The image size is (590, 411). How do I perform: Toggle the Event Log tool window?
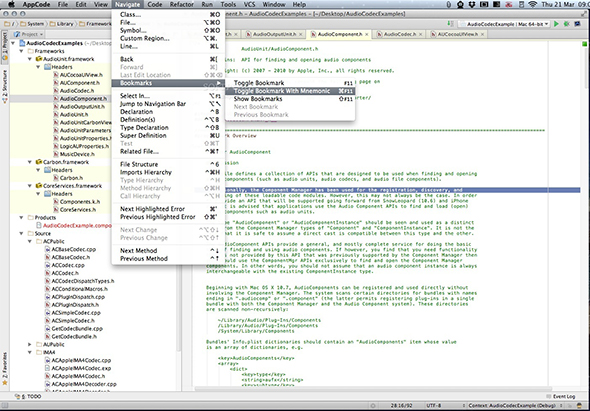tap(560, 396)
